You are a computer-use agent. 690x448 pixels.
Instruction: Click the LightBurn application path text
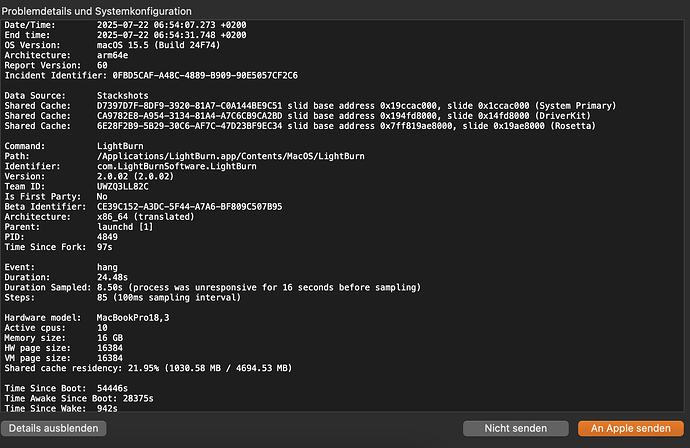(229, 155)
